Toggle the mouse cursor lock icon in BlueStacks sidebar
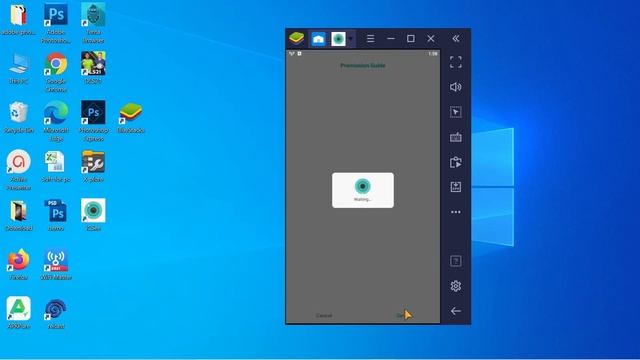Viewport: 640px width, 360px height. click(x=456, y=112)
